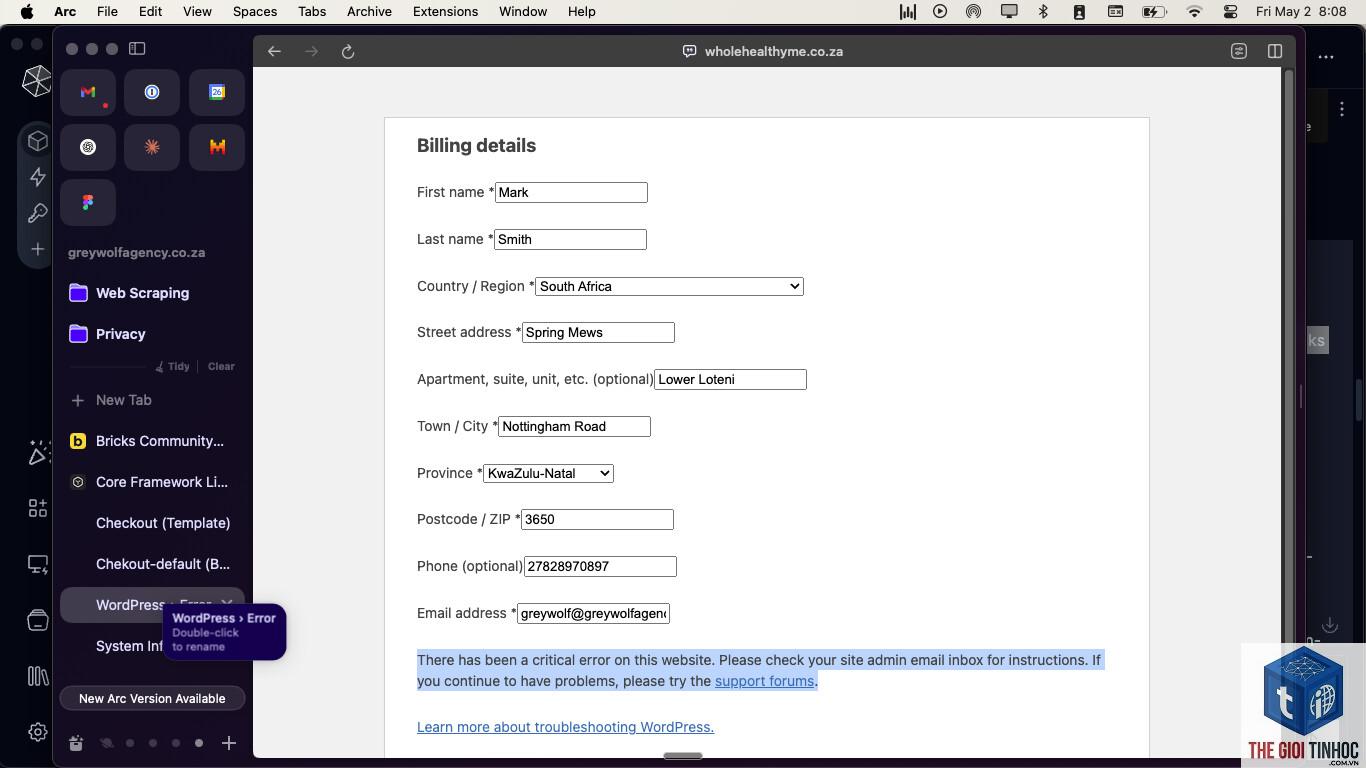This screenshot has height=768, width=1366.
Task: Click the Email address input field
Action: 593,613
